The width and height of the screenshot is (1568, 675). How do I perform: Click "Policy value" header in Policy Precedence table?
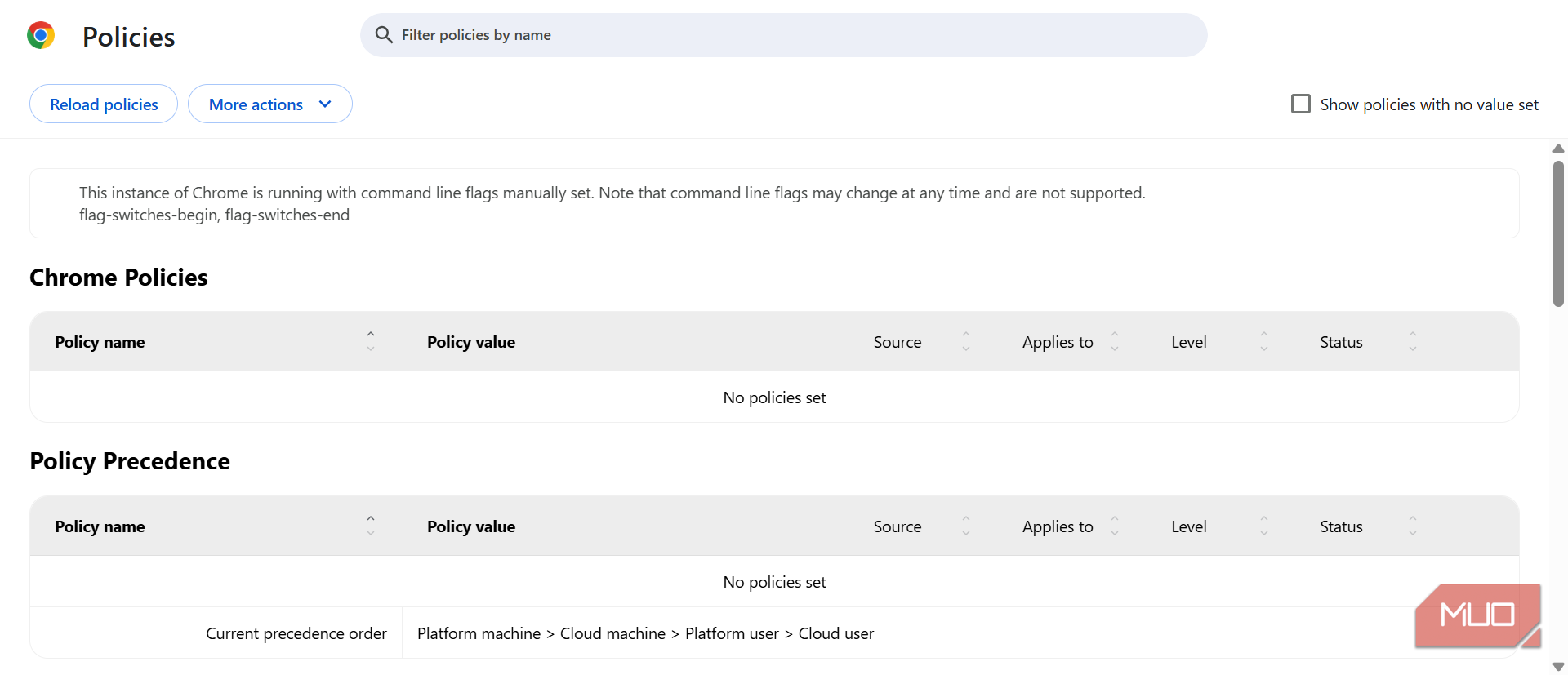[x=471, y=526]
